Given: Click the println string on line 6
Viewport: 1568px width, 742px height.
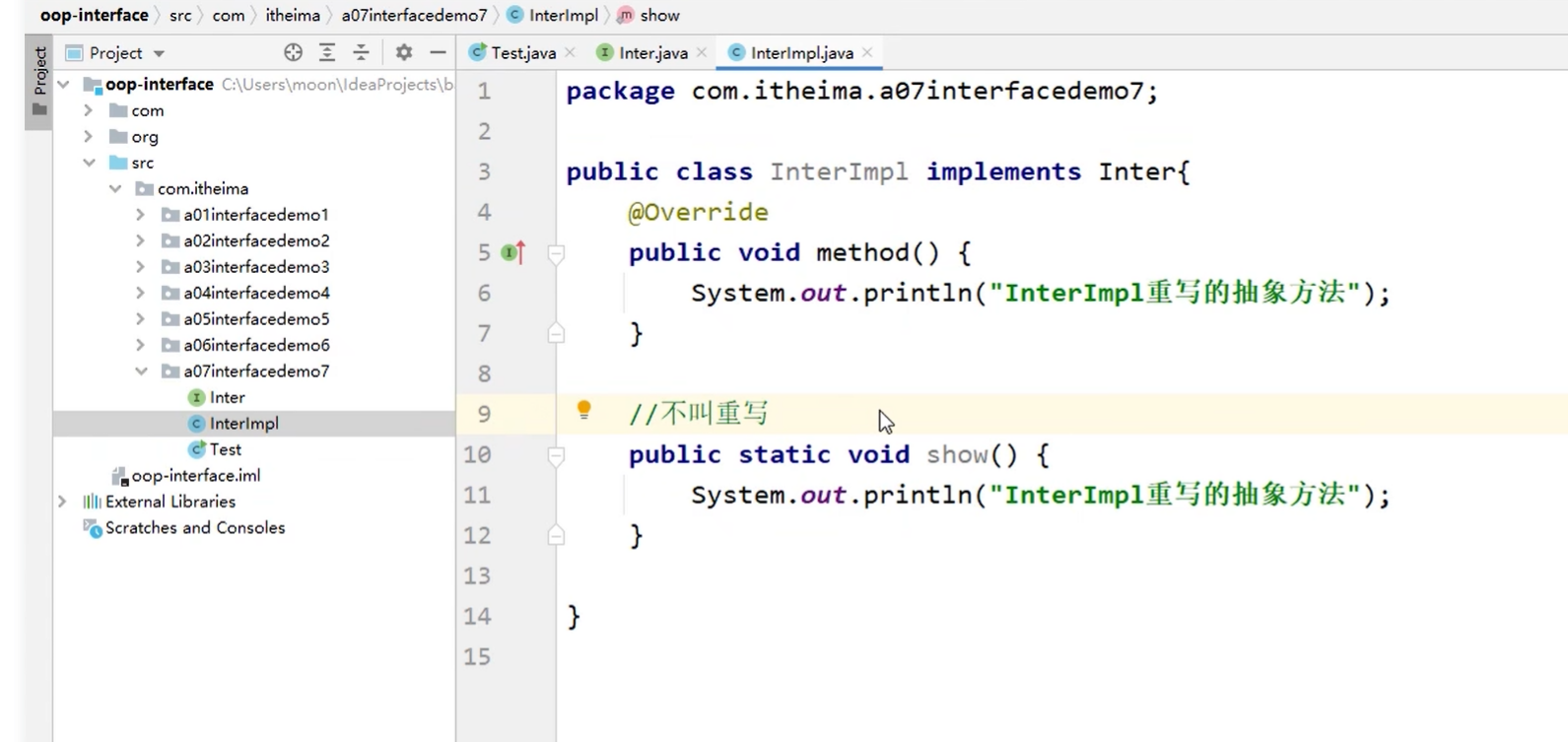Looking at the screenshot, I should tap(1176, 293).
